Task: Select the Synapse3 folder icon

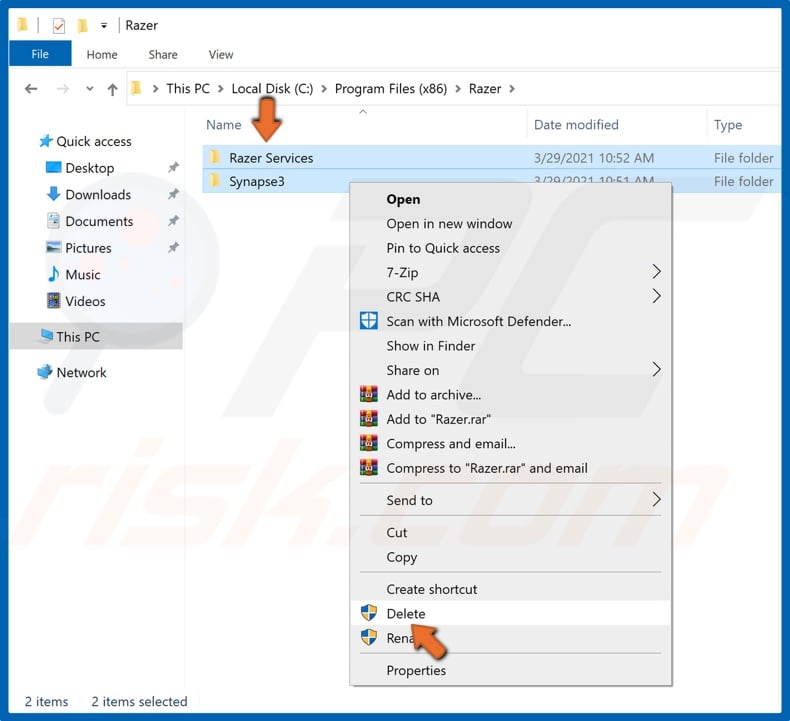Action: click(215, 180)
